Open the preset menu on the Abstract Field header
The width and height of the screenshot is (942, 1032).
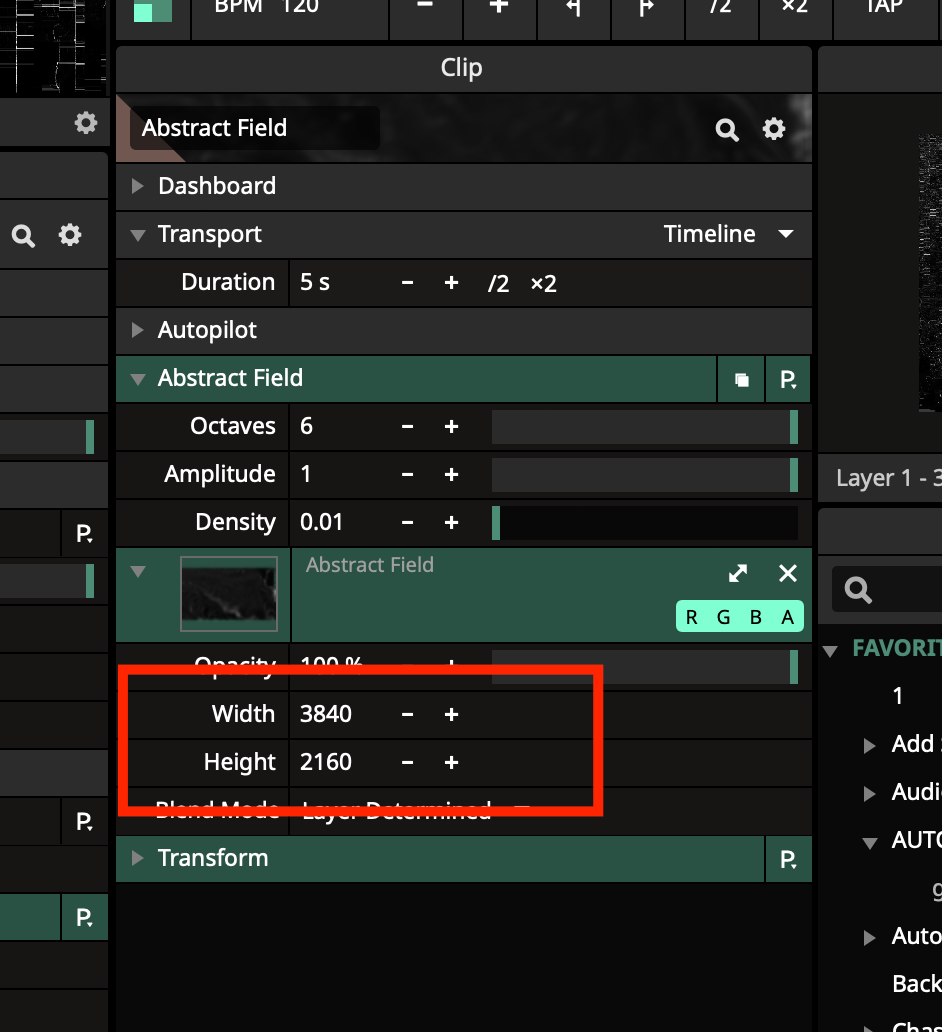[x=788, y=379]
